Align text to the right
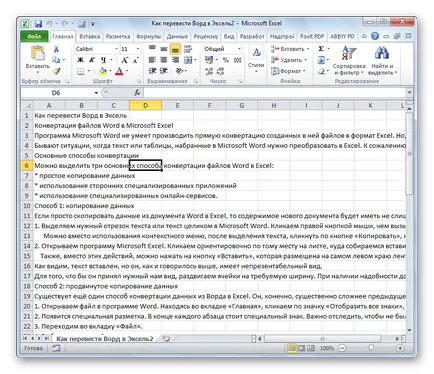Image resolution: width=434 pixels, height=374 pixels. point(175,60)
